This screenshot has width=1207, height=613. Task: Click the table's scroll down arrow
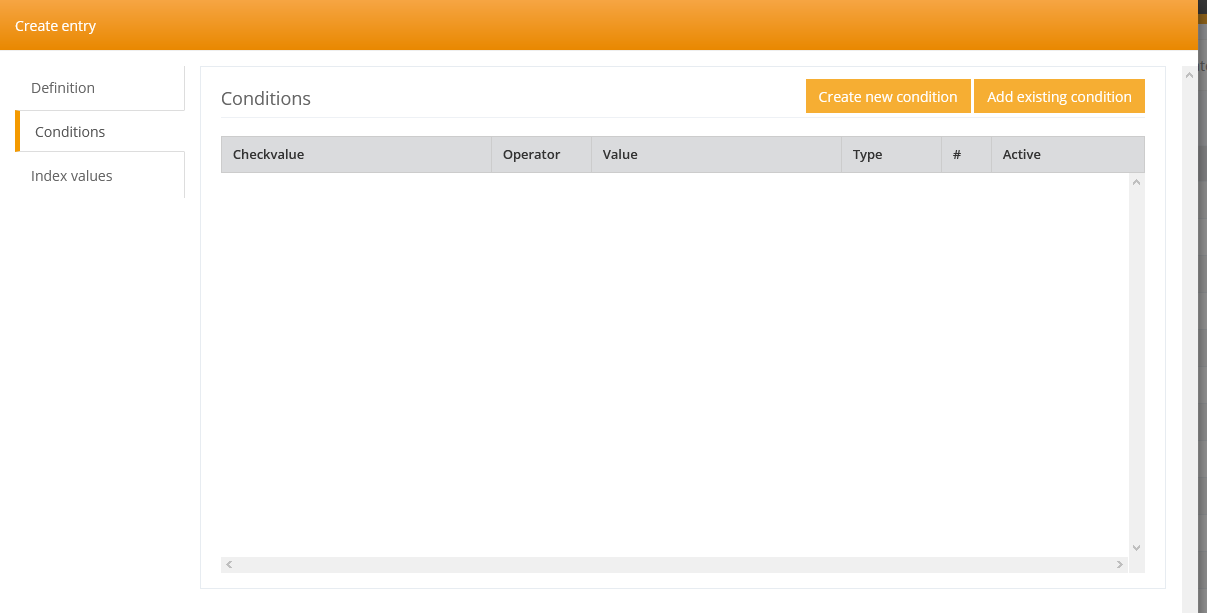click(x=1136, y=547)
